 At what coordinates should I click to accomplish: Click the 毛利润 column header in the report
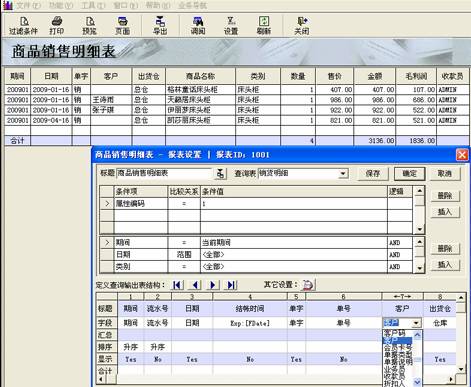pos(416,76)
